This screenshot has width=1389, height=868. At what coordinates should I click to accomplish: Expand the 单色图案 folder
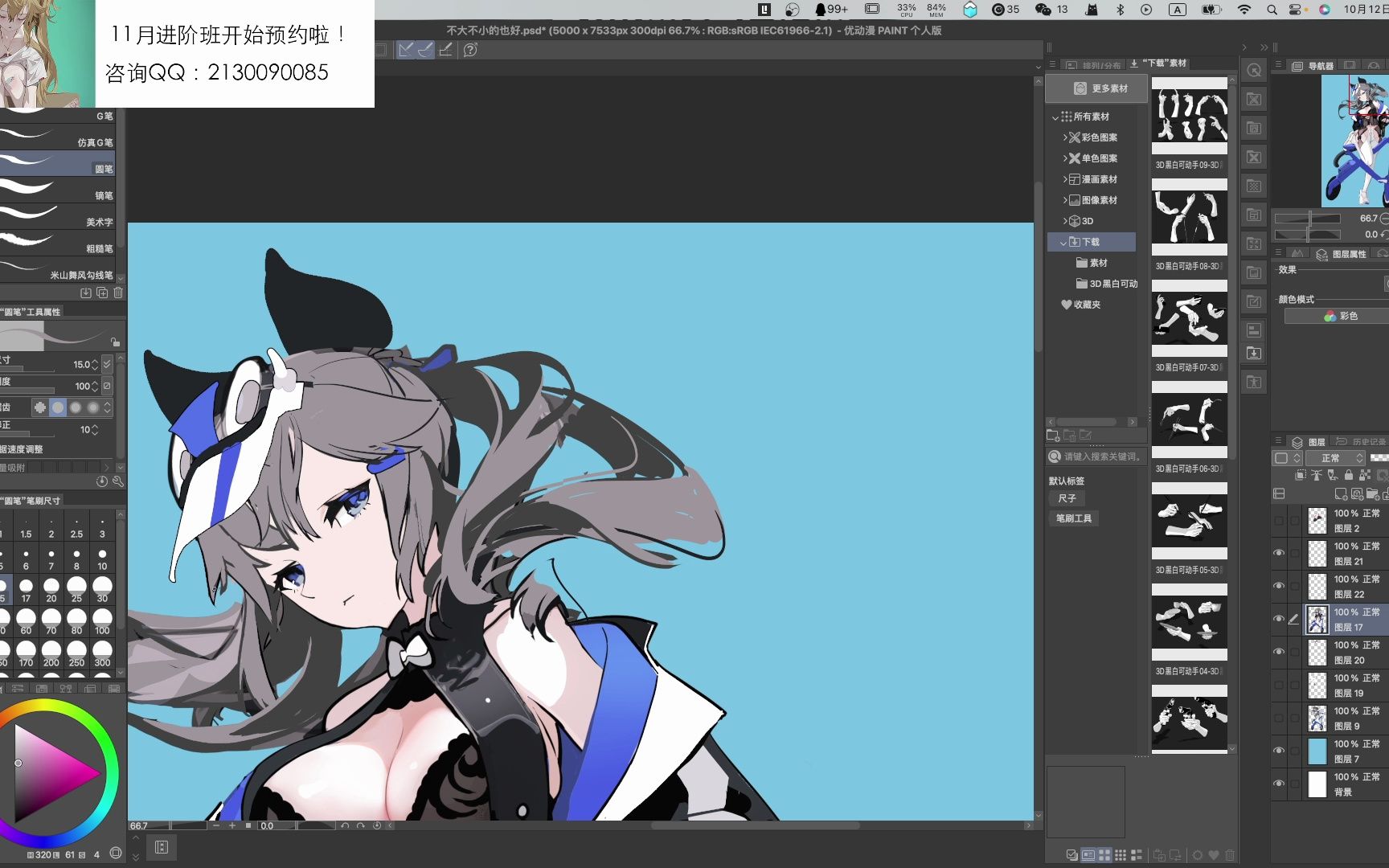pos(1065,158)
